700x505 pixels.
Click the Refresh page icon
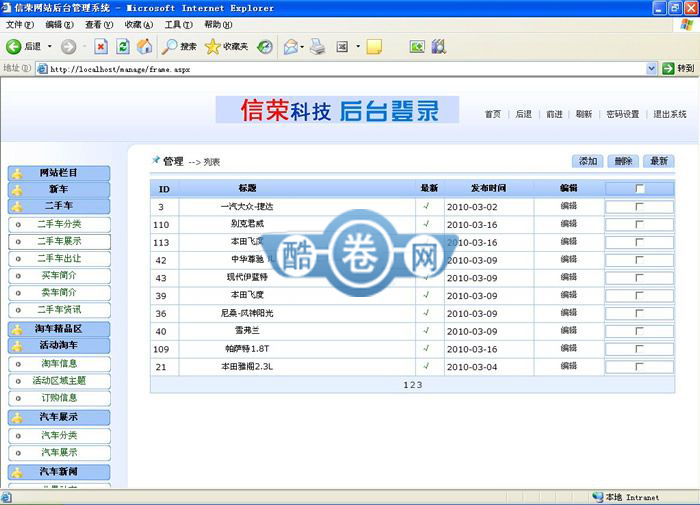click(x=123, y=46)
